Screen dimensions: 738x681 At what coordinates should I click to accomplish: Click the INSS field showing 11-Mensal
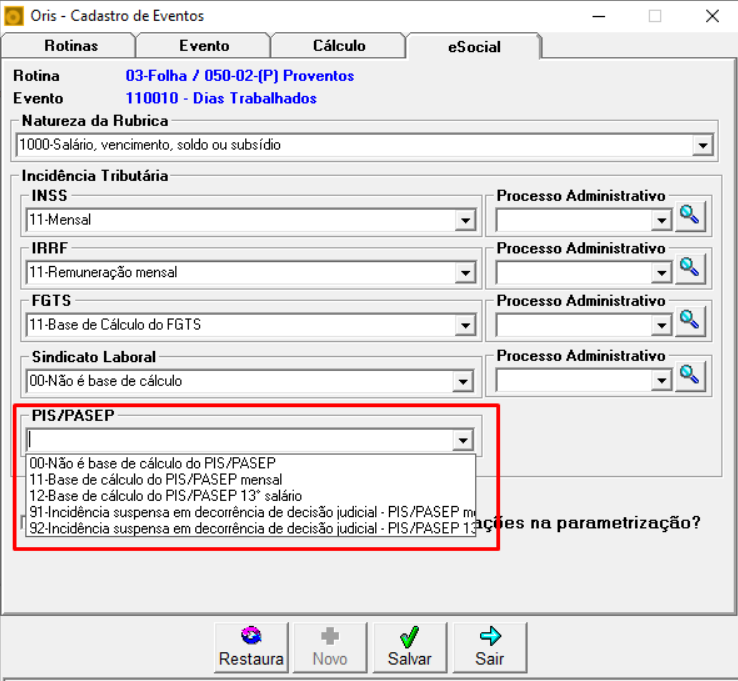tap(241, 220)
